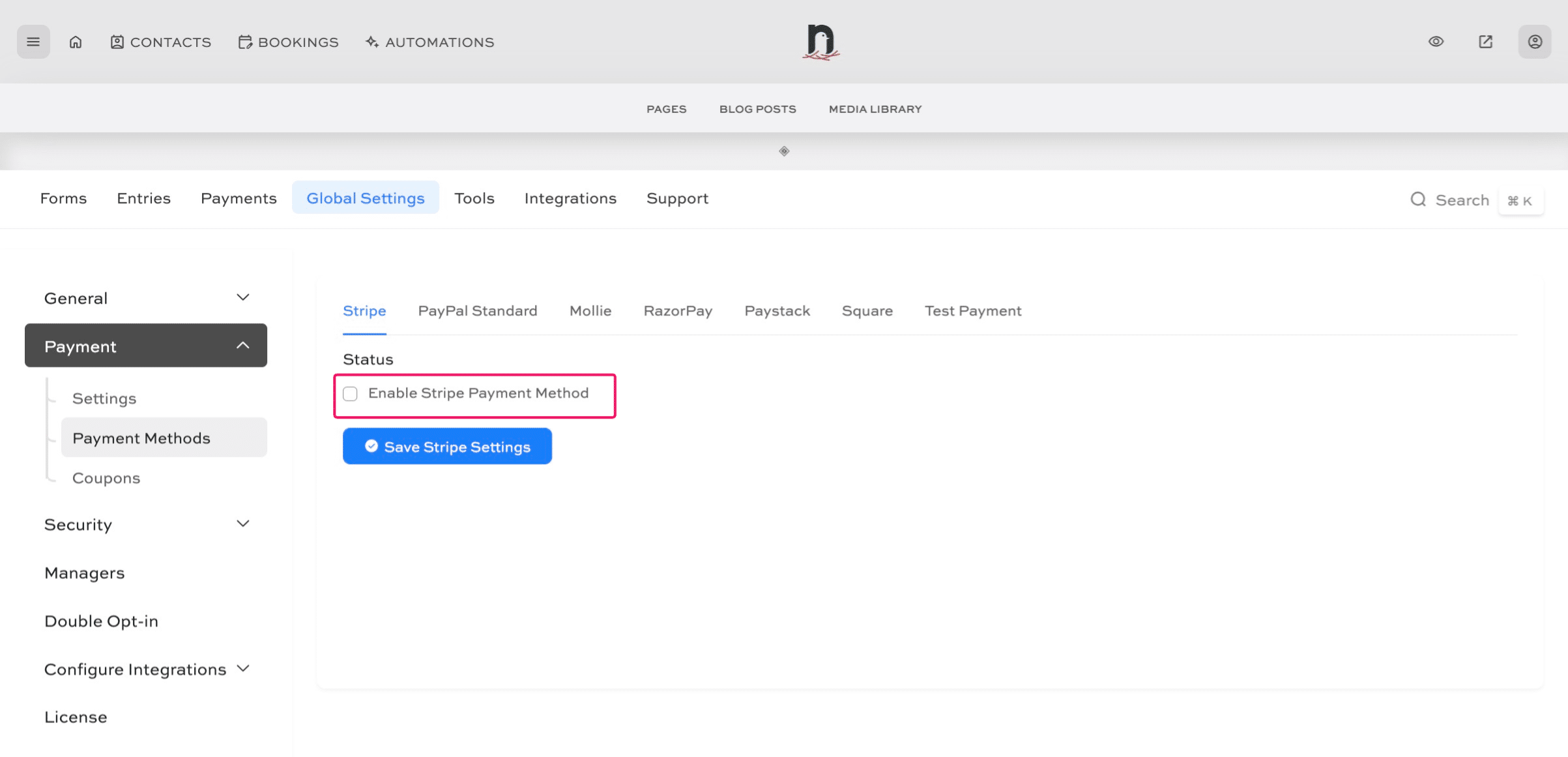Click the Search input field

(1461, 200)
